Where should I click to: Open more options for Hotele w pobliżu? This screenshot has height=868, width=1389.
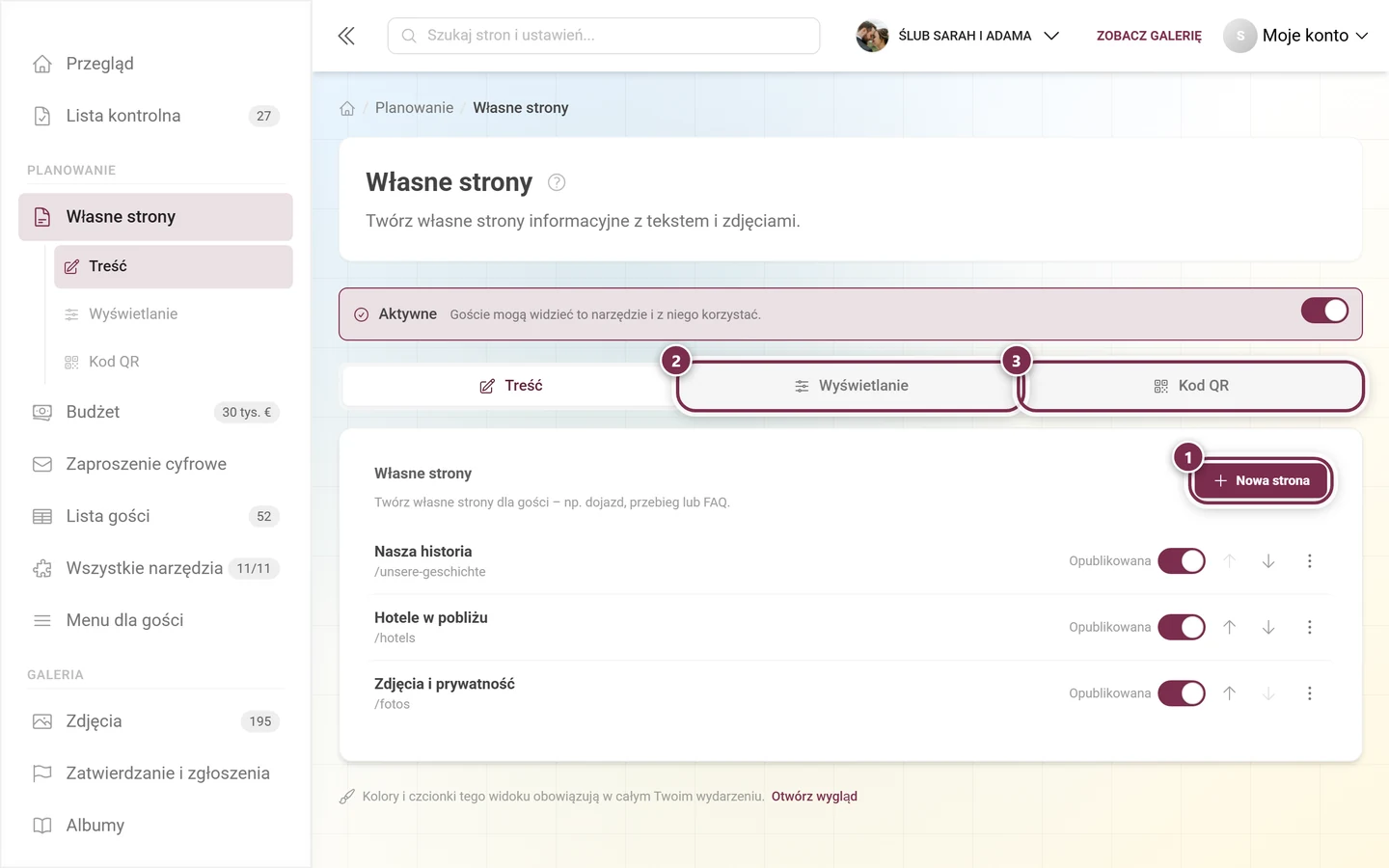pos(1310,627)
